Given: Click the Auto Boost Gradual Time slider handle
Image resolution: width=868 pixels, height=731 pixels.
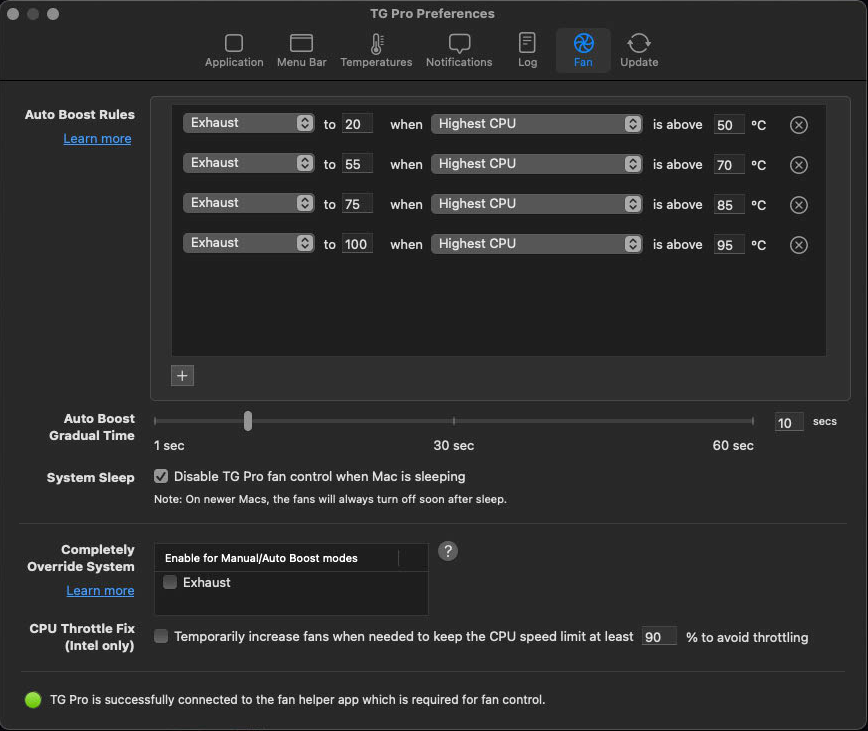Looking at the screenshot, I should coord(248,421).
